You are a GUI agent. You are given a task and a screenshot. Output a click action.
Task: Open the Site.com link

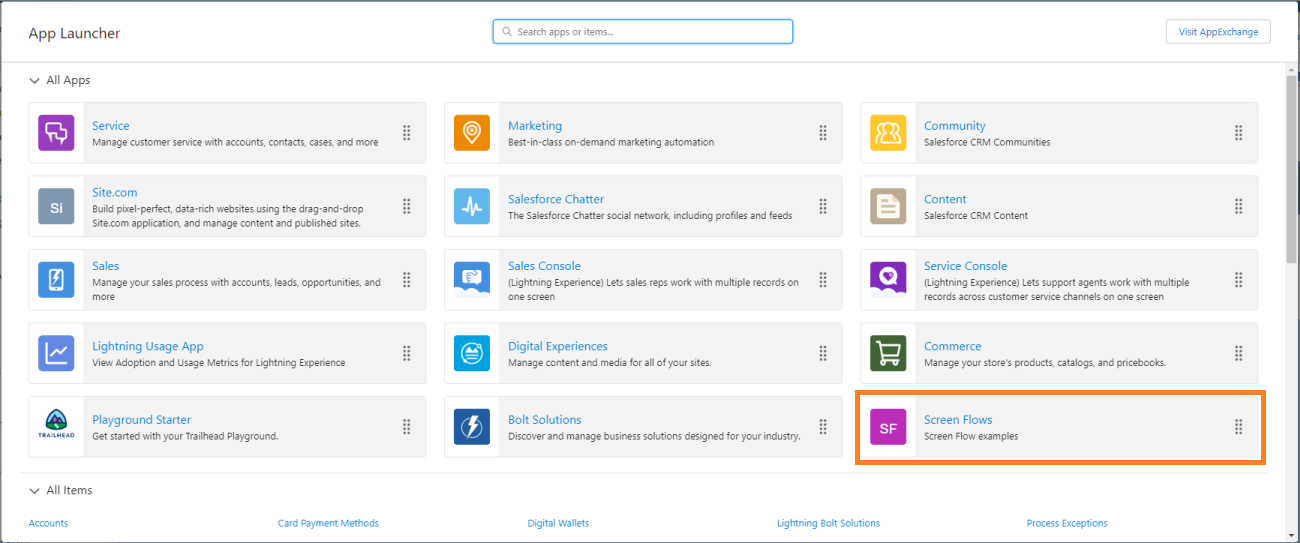(x=115, y=192)
